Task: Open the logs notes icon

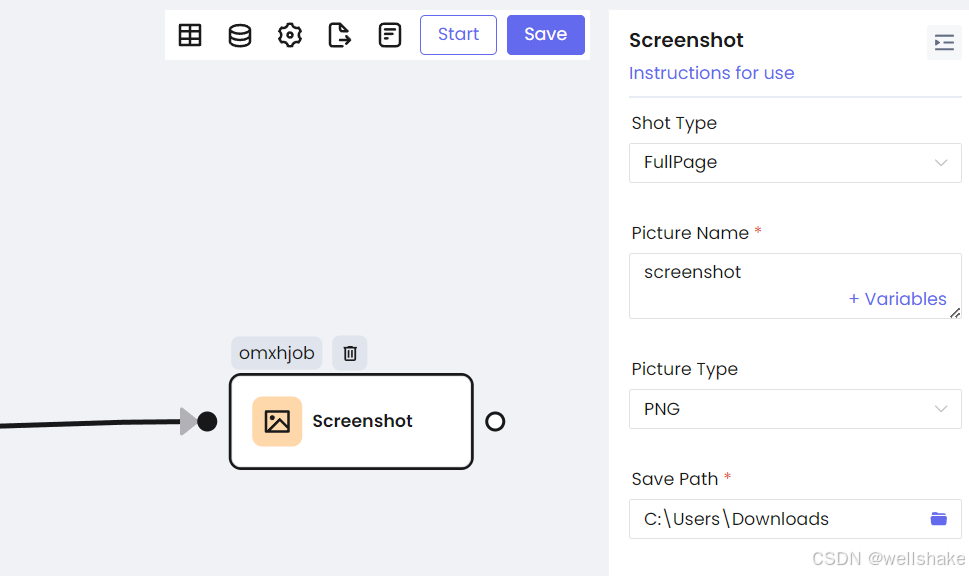Action: coord(389,35)
